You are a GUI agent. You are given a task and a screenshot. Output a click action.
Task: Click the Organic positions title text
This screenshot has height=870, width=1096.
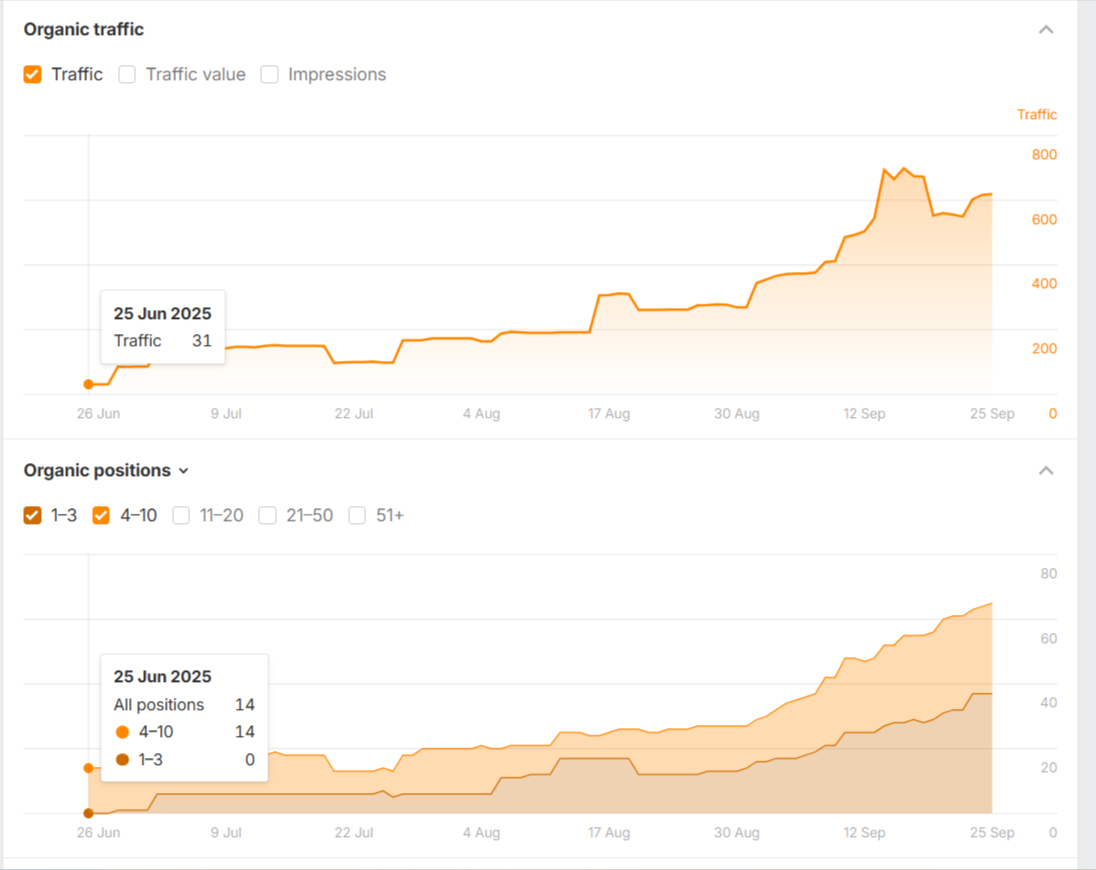97,470
